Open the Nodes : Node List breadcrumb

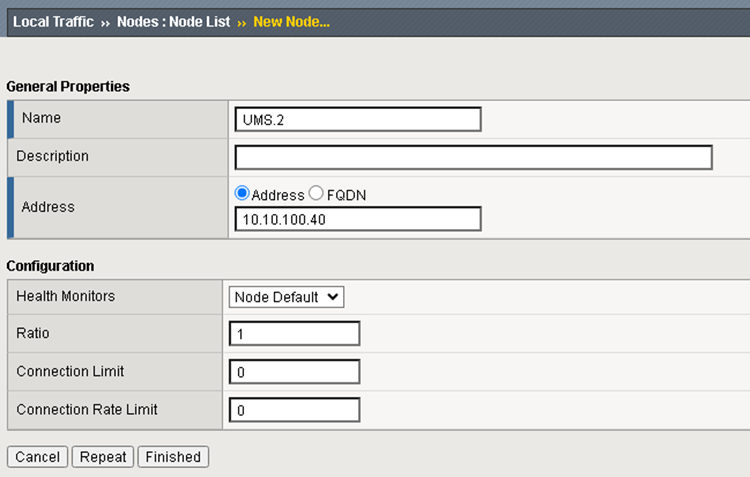[x=173, y=21]
